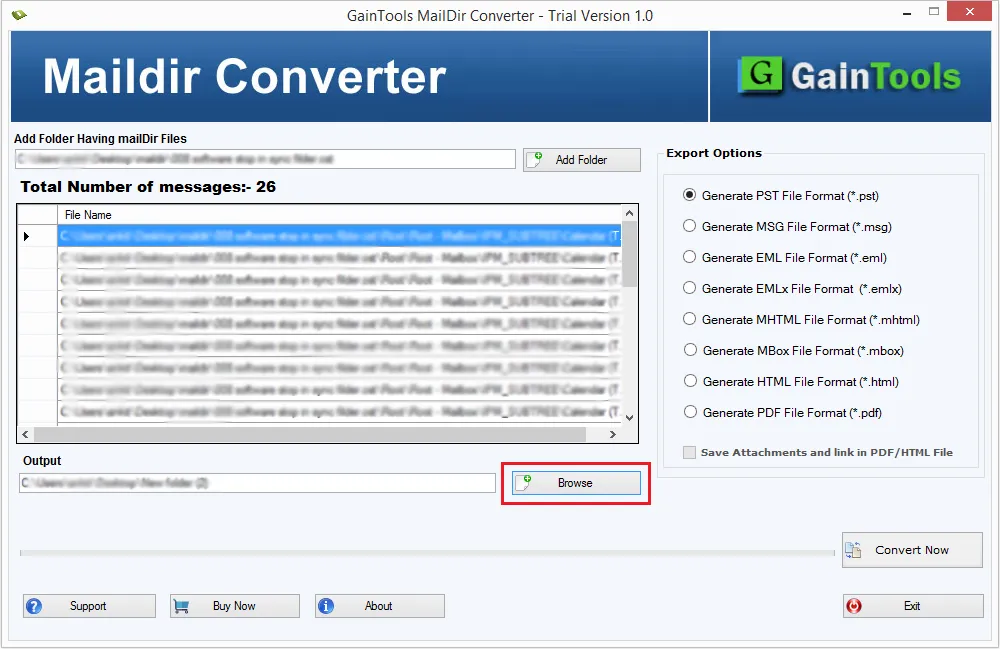Open the About dialog button
Screen dimensions: 1000x649
[379, 606]
